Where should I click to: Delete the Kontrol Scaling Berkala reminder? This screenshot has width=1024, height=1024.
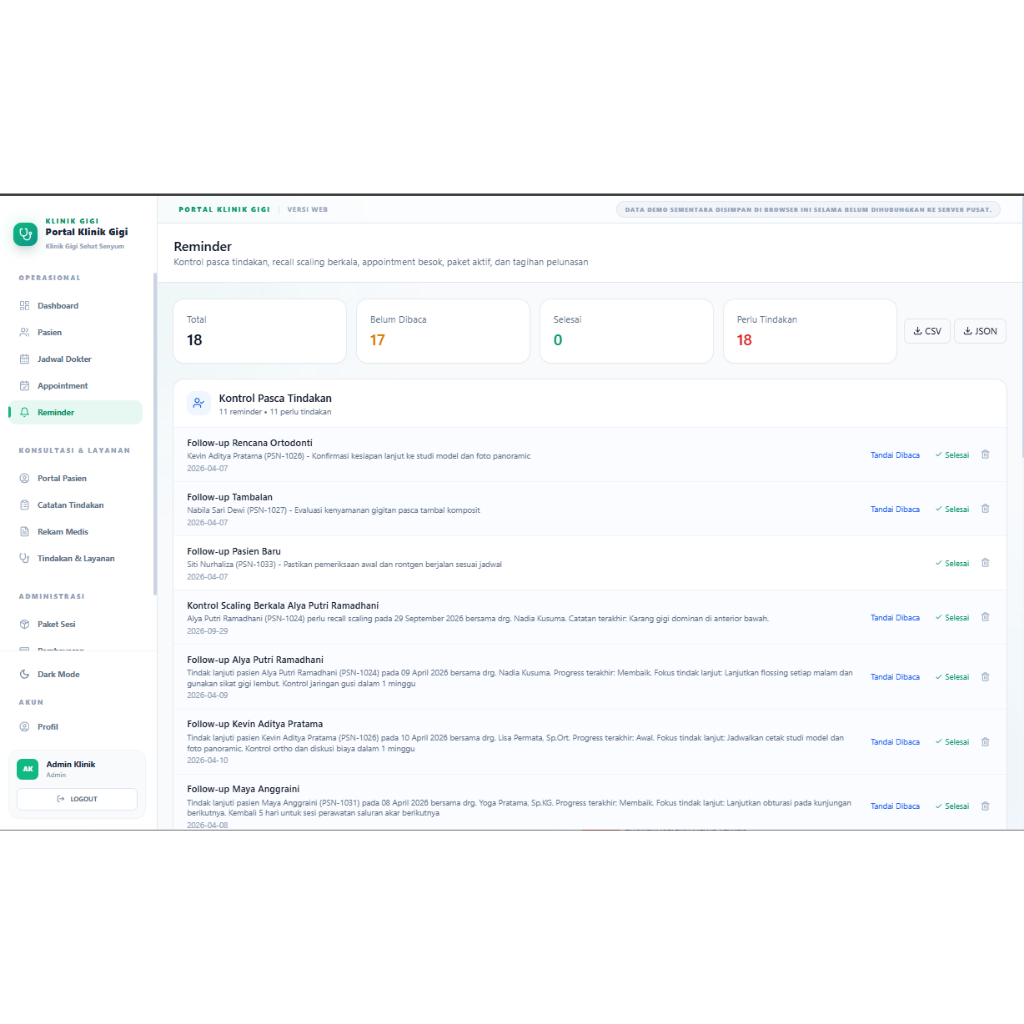point(985,617)
